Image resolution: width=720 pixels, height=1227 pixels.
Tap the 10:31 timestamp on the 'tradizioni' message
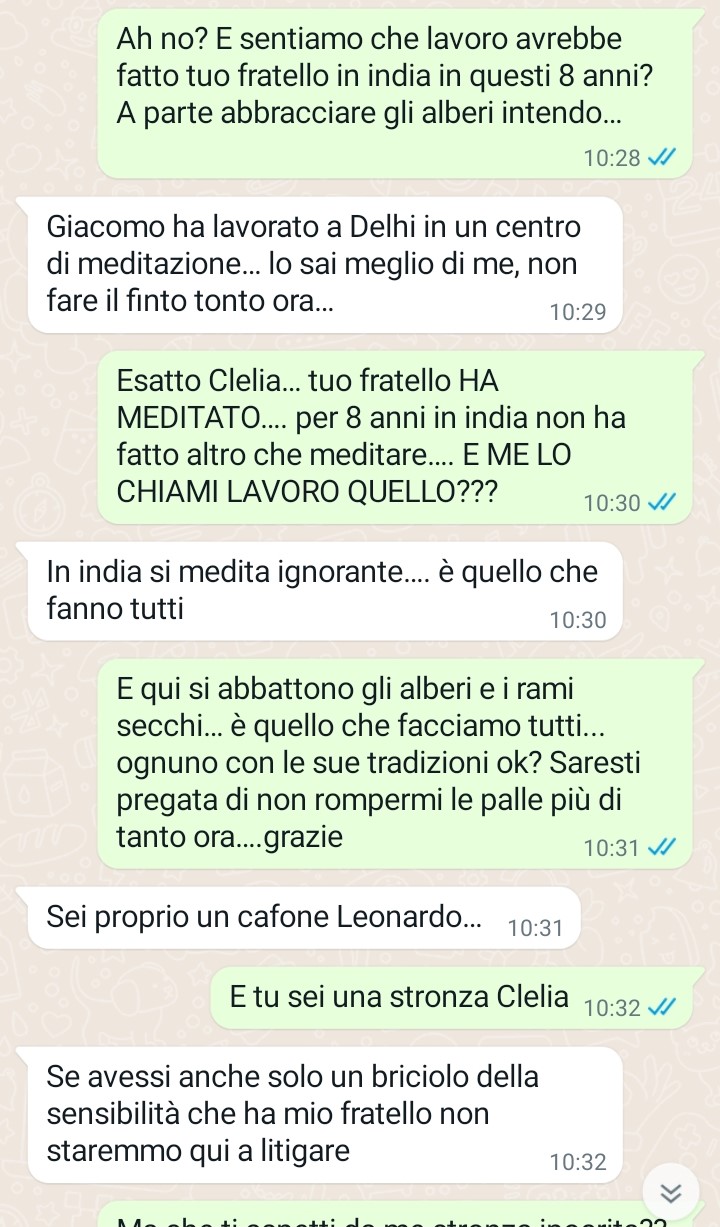(x=613, y=849)
